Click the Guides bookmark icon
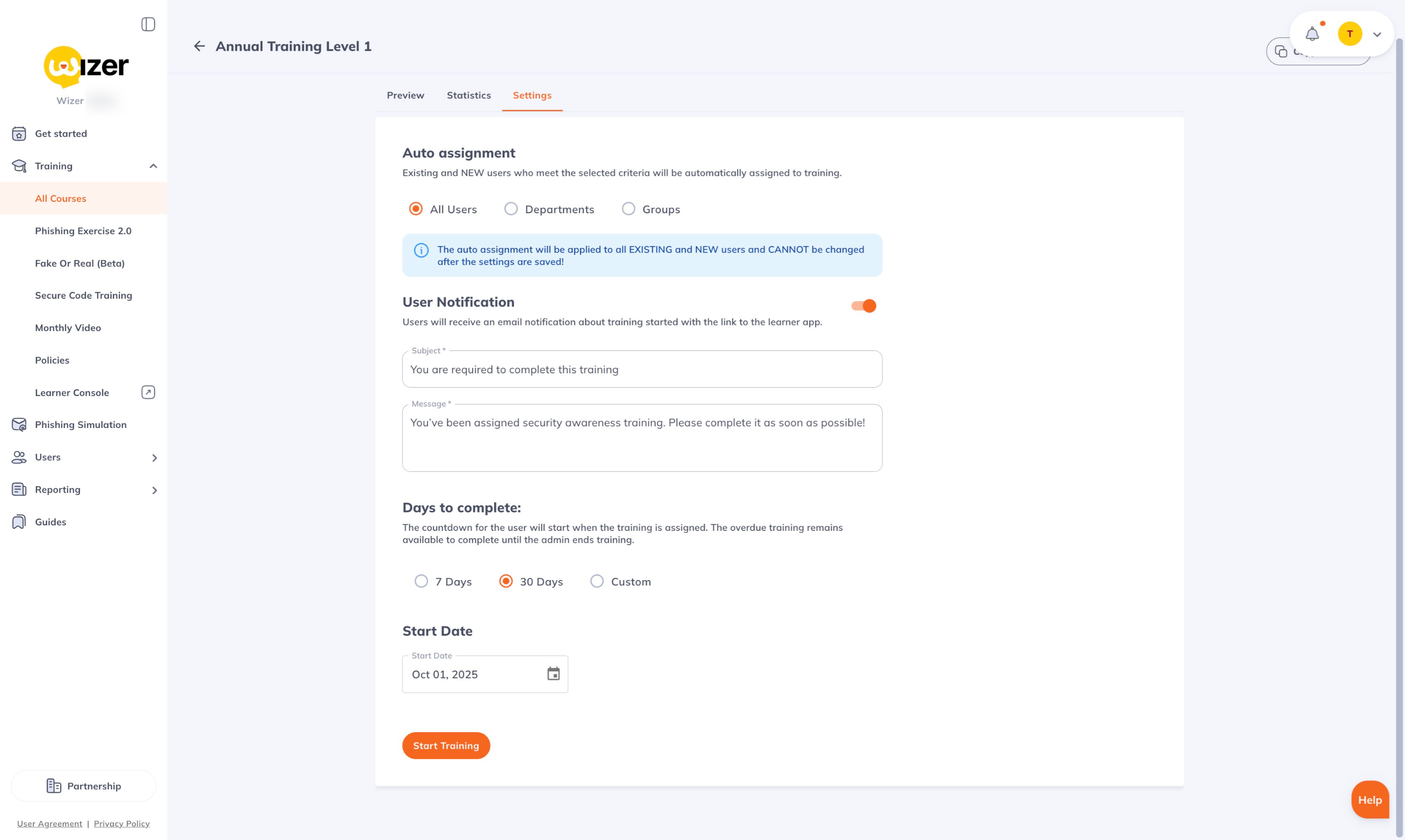 click(x=19, y=522)
